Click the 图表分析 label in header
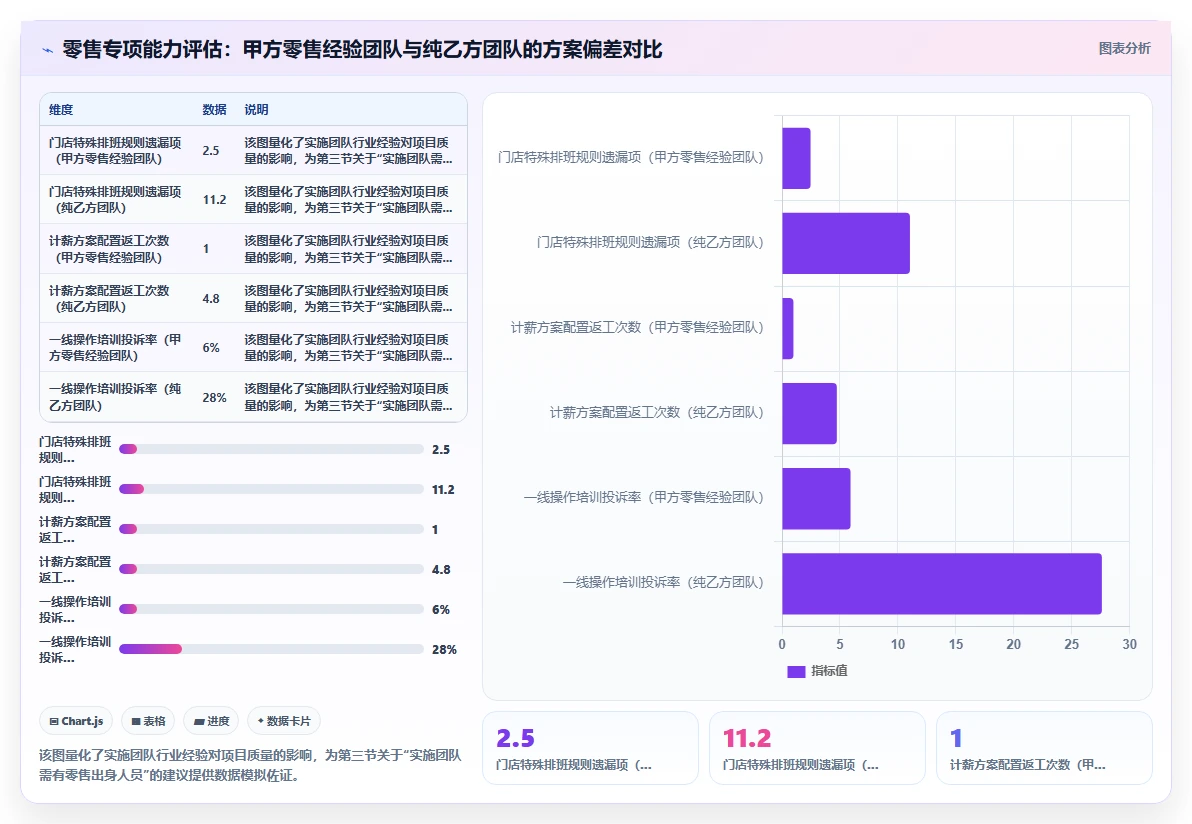Viewport: 1192px width, 824px height. pyautogui.click(x=1124, y=49)
